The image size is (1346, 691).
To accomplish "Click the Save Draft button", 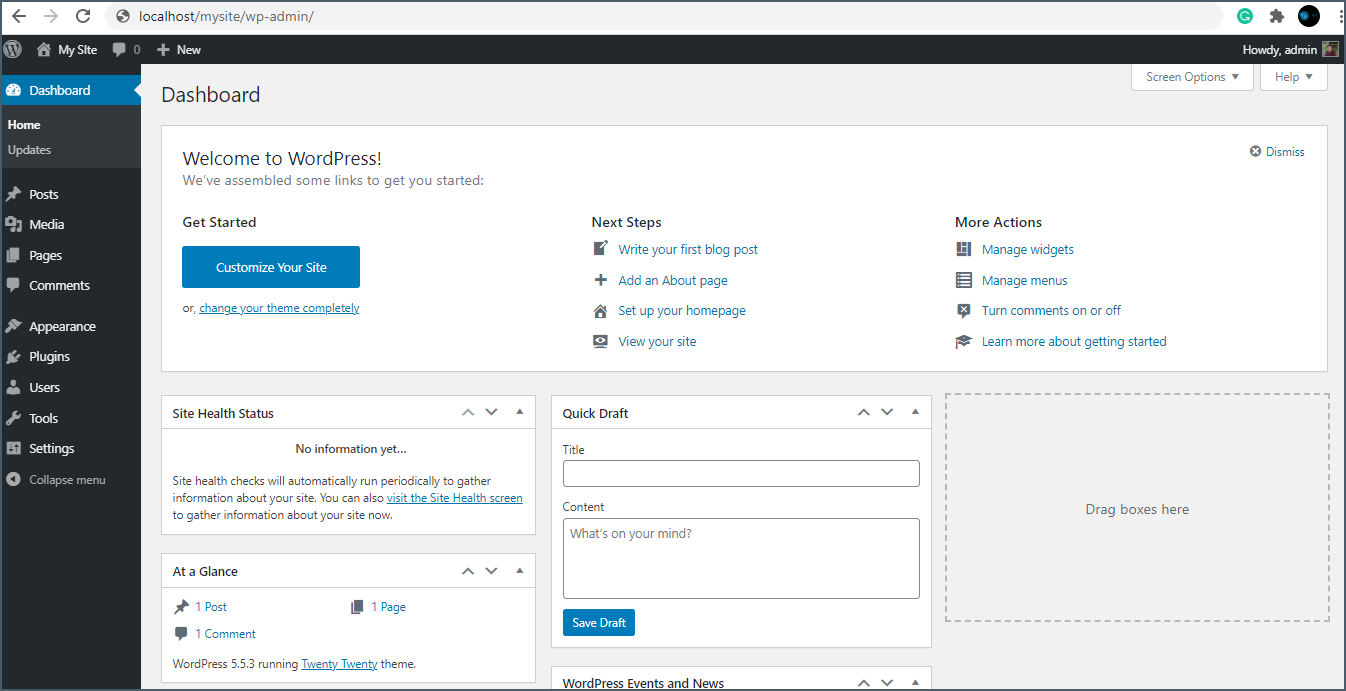I will (599, 622).
